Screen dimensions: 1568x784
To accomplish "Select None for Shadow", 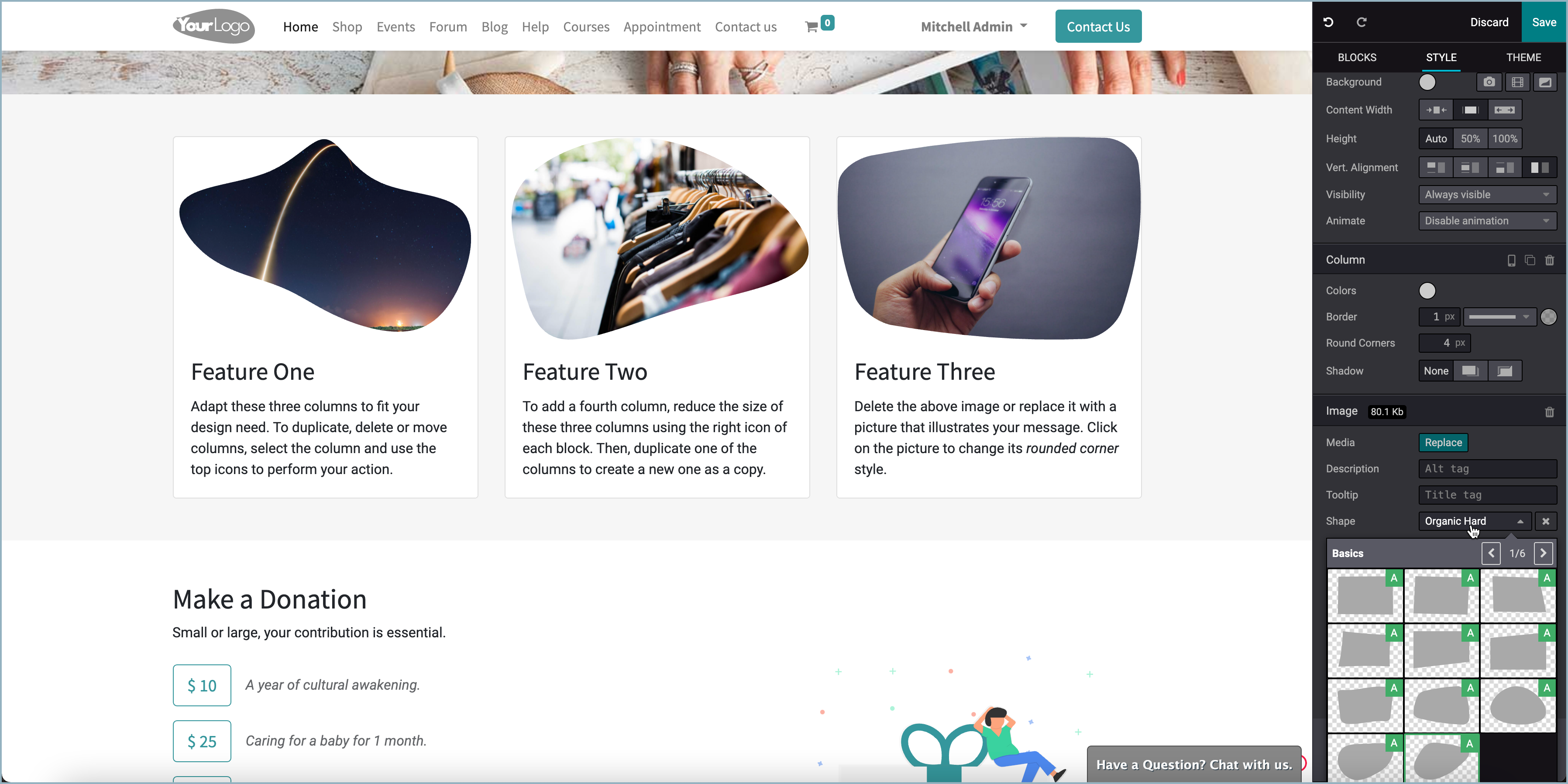I will pos(1436,371).
